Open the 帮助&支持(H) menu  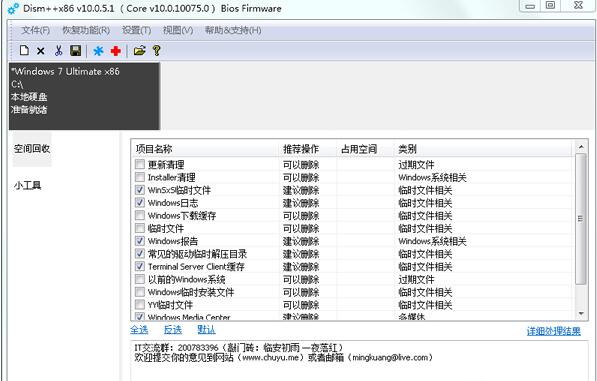[x=233, y=30]
